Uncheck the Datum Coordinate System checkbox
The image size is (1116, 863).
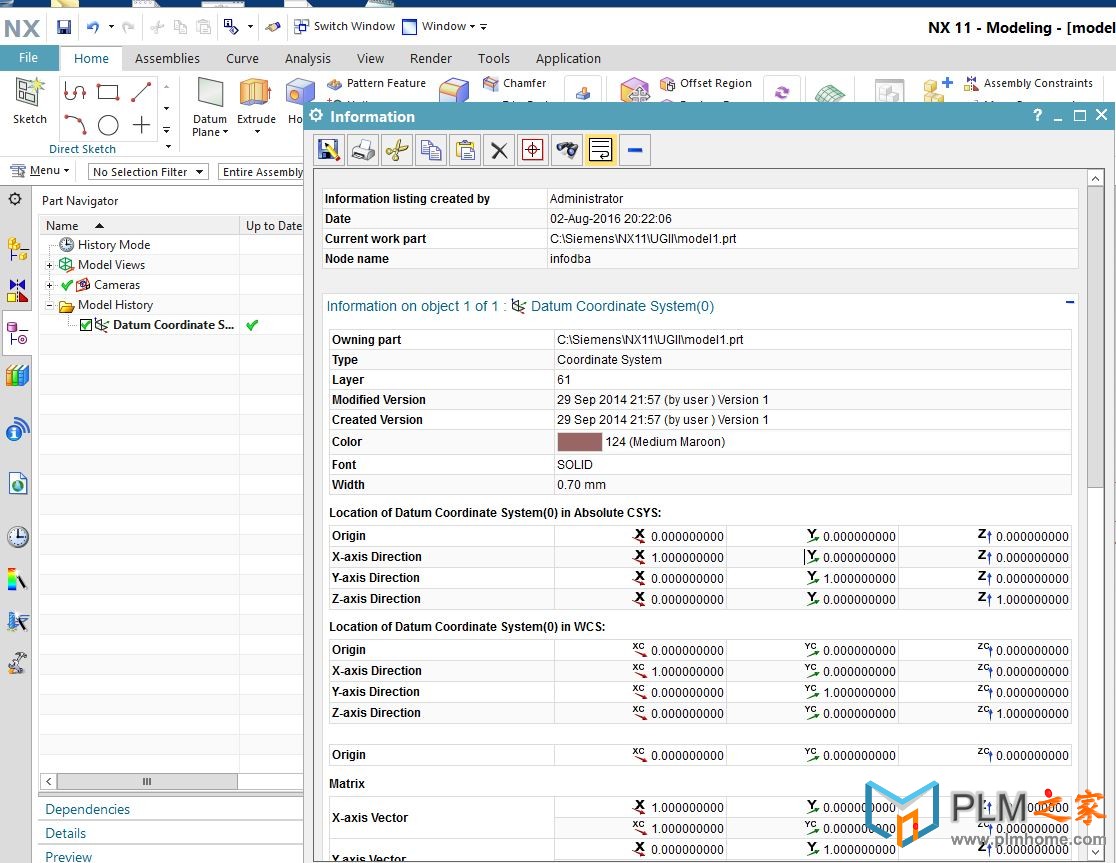click(86, 325)
